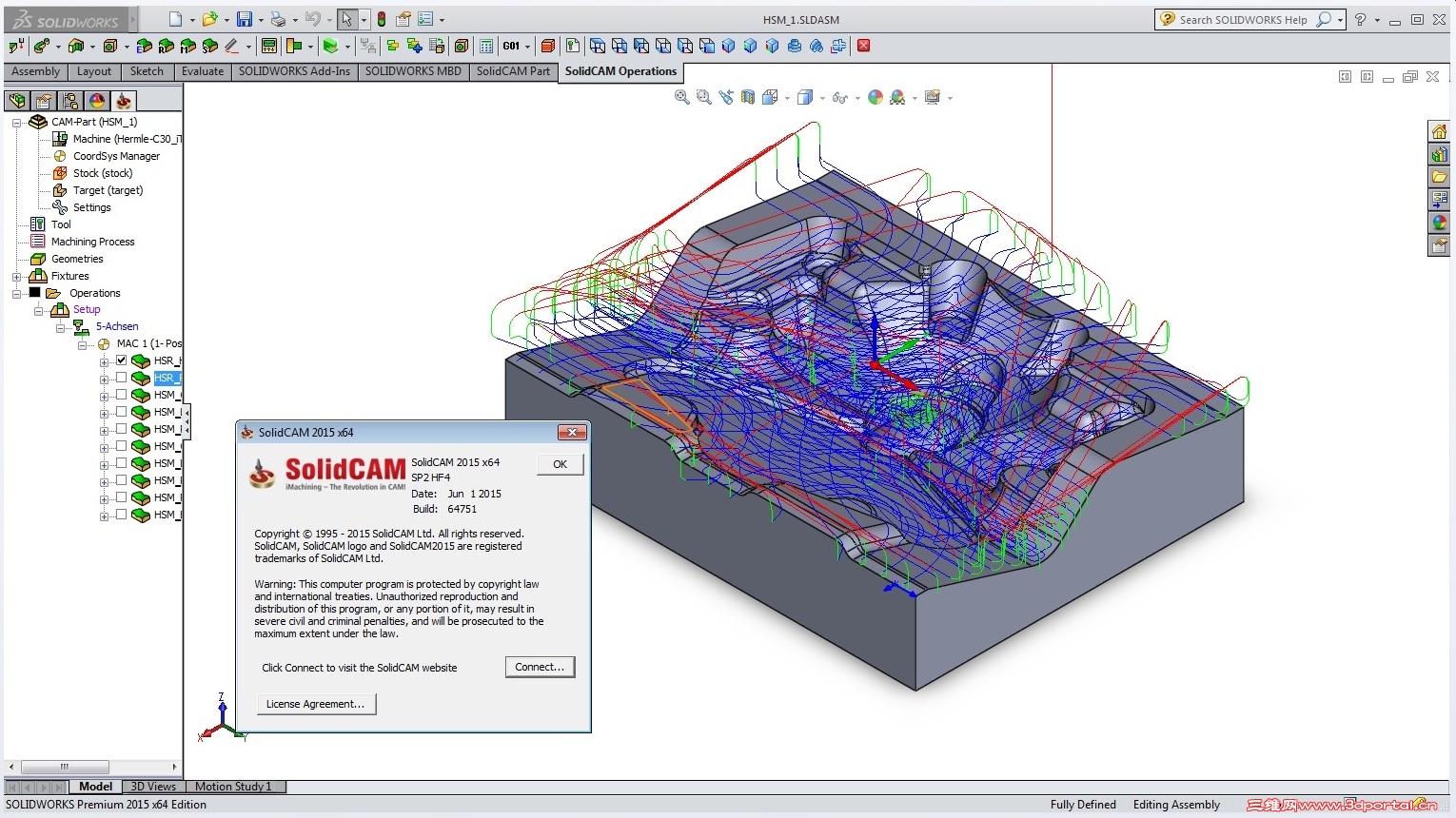Open the Evaluate tab
This screenshot has height=818, width=1456.
click(203, 71)
